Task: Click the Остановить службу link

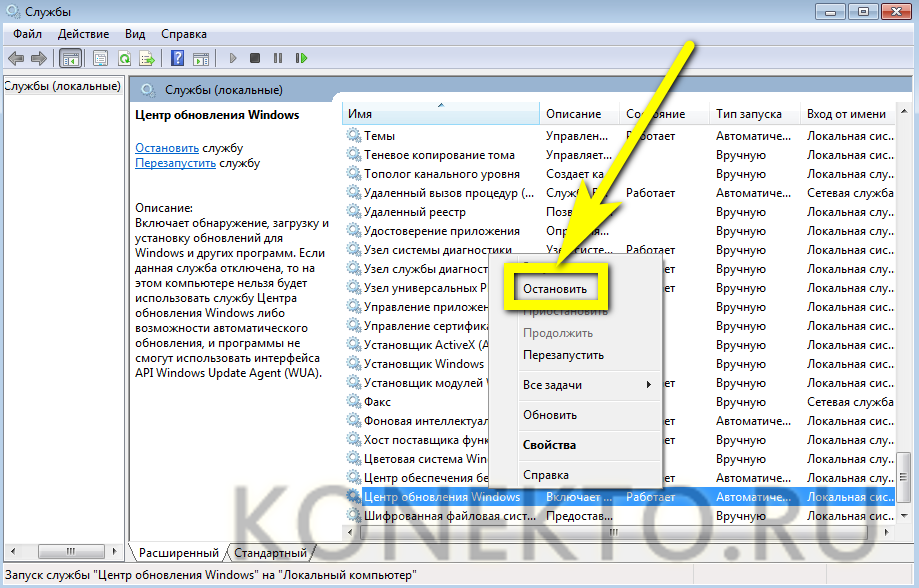Action: tap(167, 148)
